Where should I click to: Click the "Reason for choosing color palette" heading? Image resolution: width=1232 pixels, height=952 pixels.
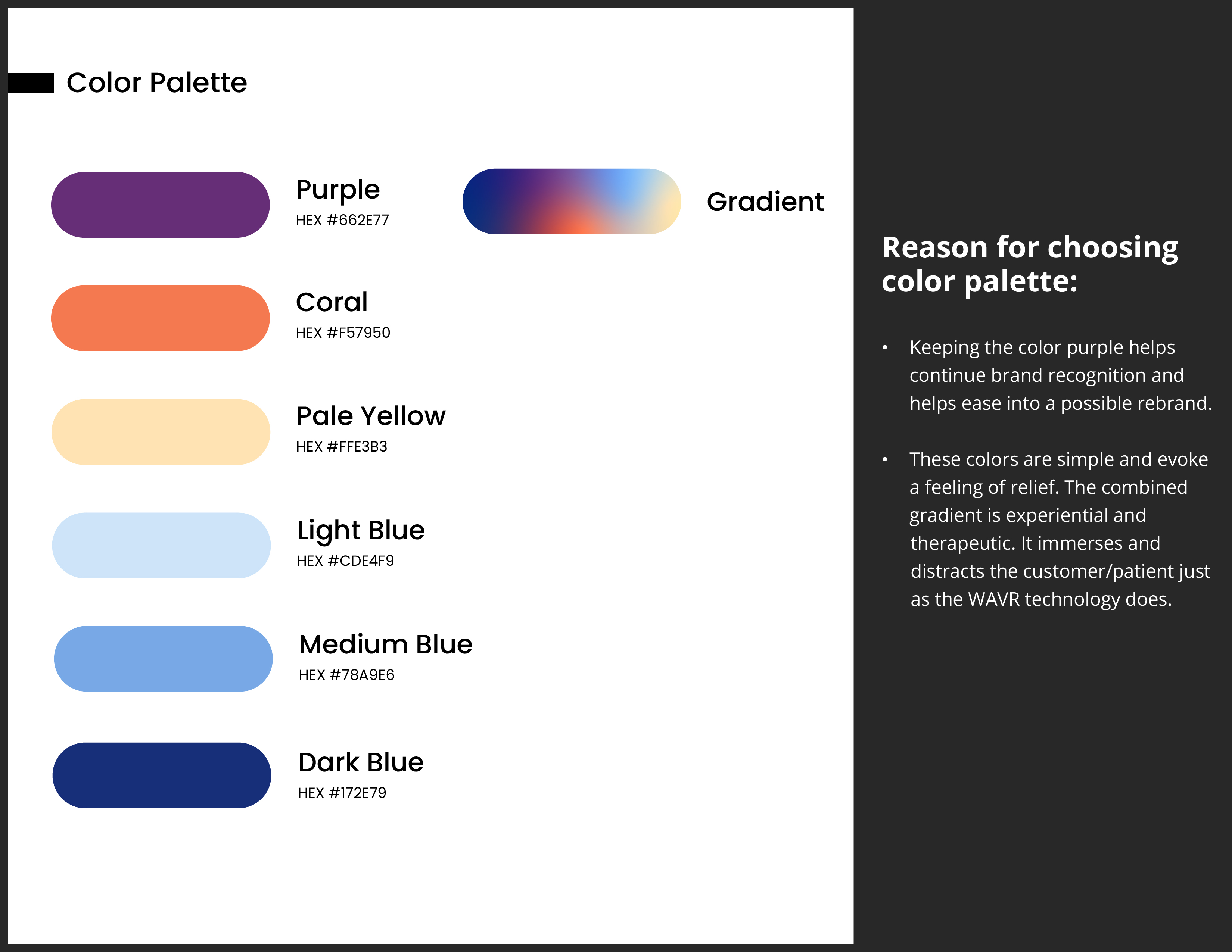pyautogui.click(x=1030, y=264)
